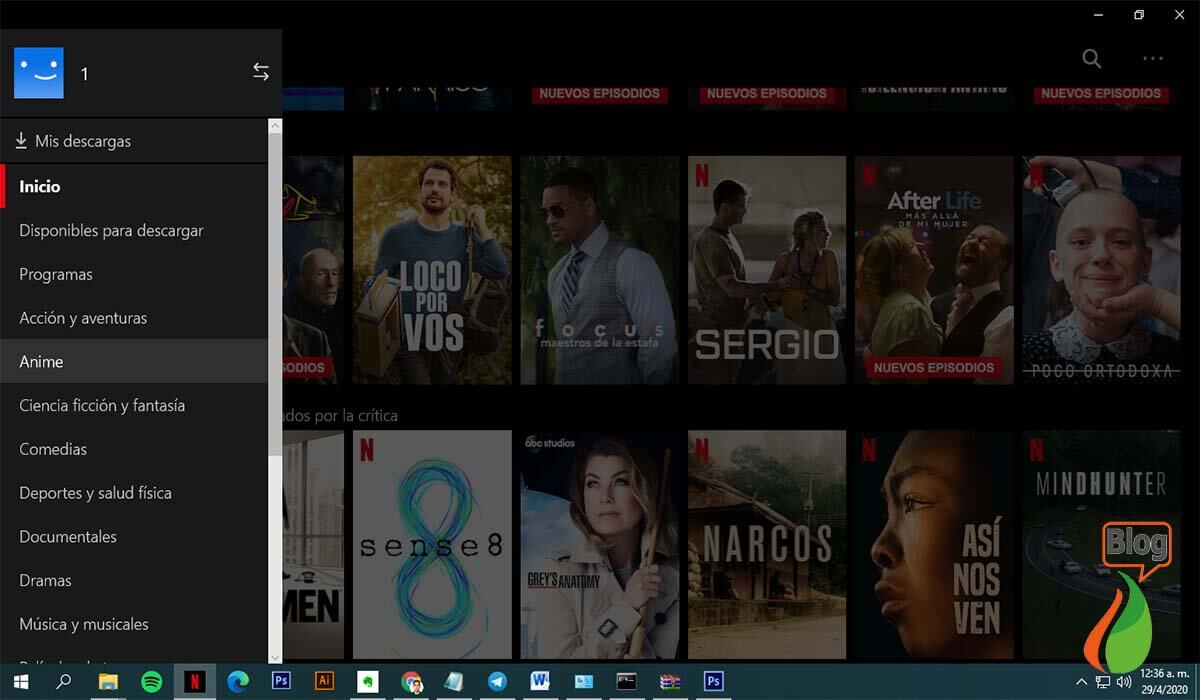Browse the Documentales category
The height and width of the screenshot is (700, 1200).
pos(134,537)
